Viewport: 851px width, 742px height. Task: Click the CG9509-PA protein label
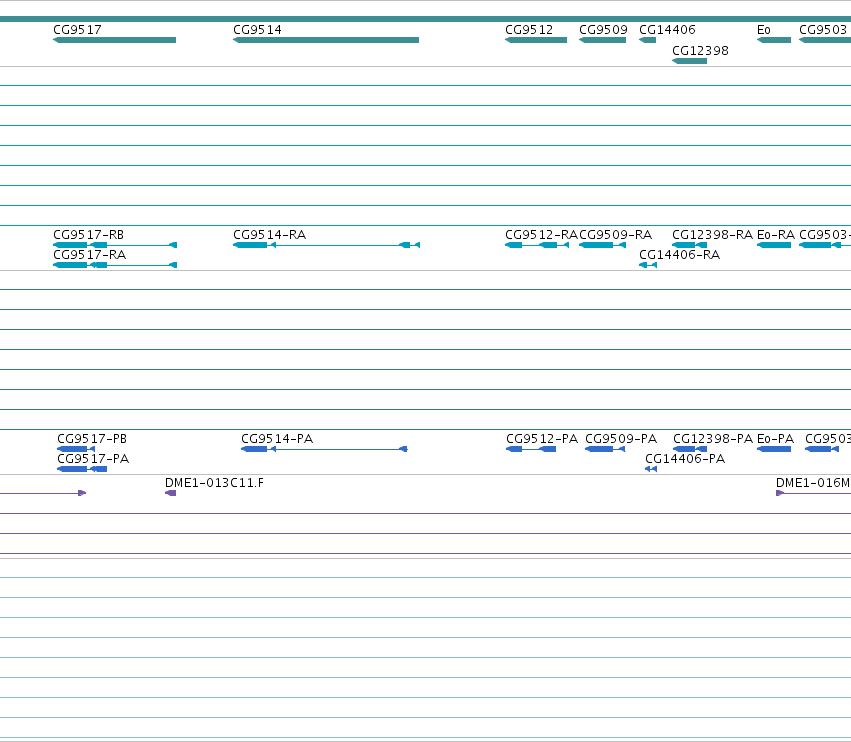(x=621, y=439)
